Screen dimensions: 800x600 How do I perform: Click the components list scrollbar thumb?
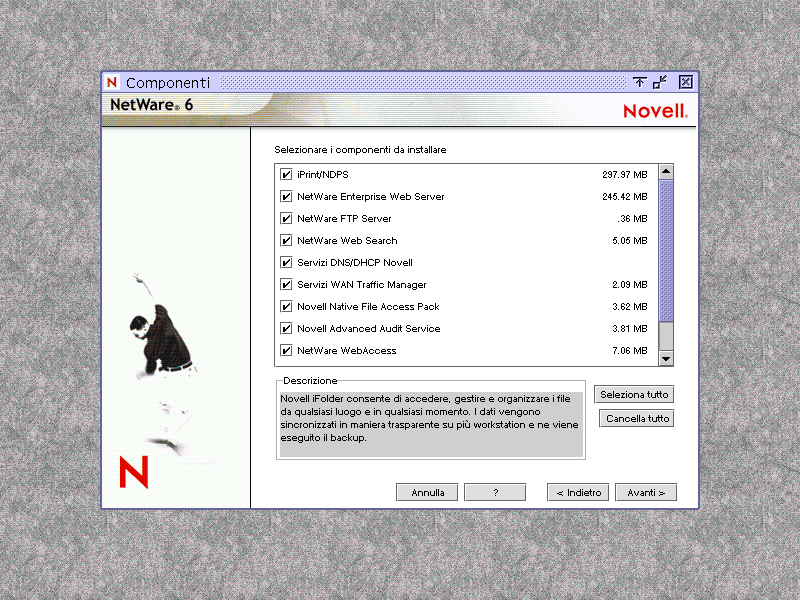click(666, 251)
